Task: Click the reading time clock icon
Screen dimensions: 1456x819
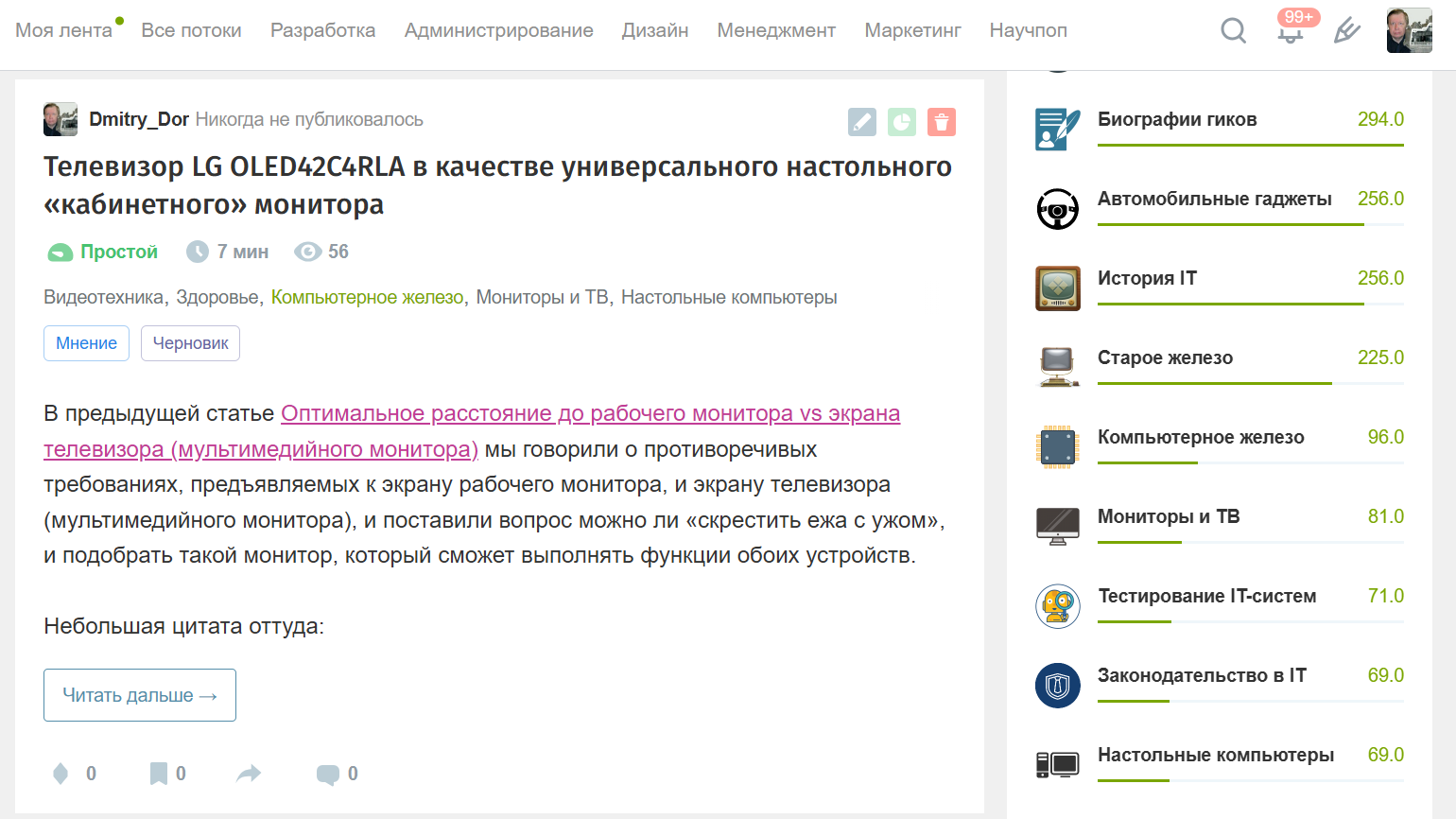Action: tap(198, 252)
